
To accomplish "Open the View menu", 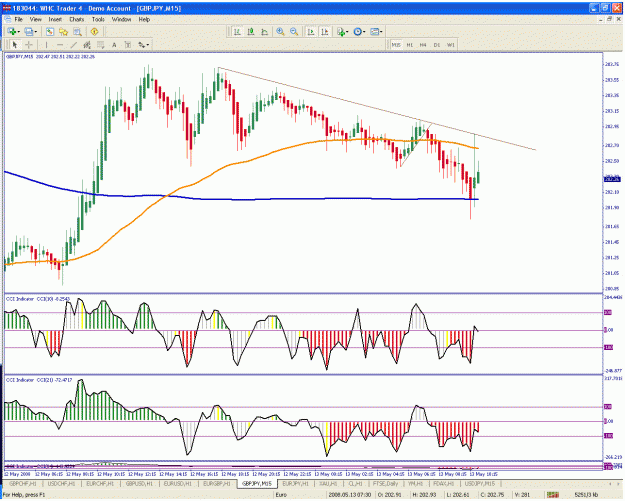I will (x=35, y=19).
